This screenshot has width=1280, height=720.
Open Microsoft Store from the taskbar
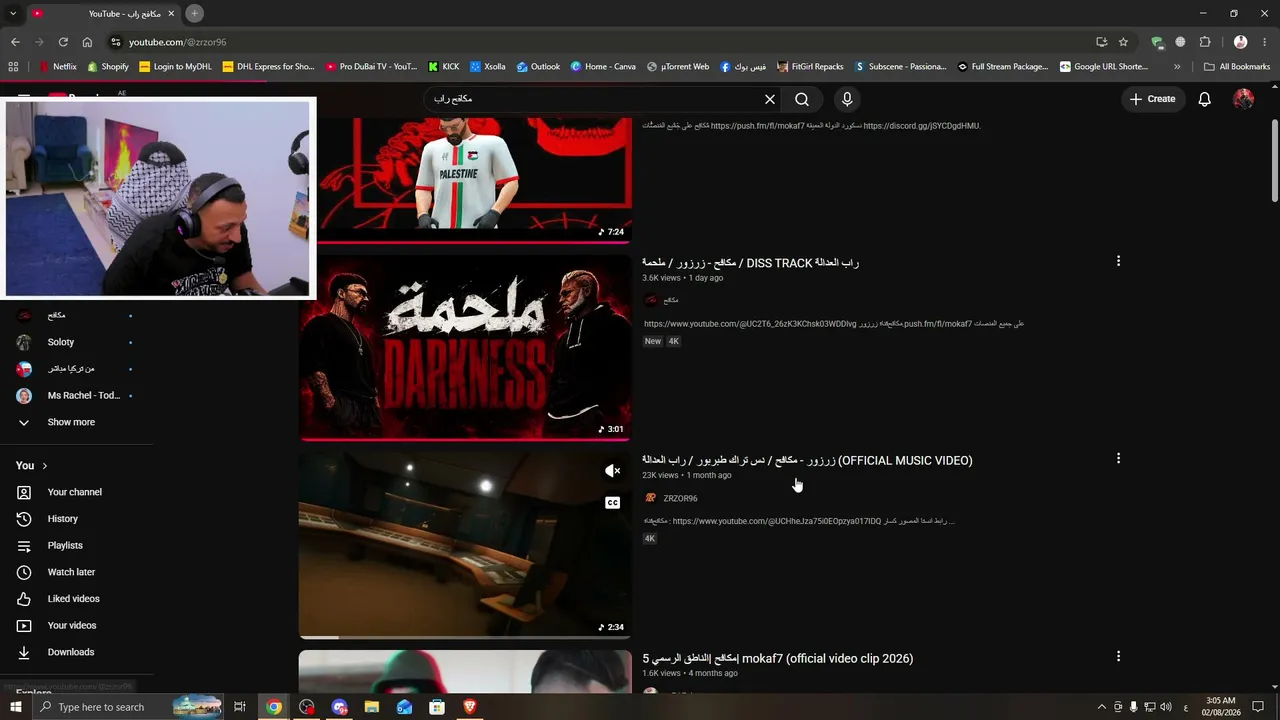point(437,707)
